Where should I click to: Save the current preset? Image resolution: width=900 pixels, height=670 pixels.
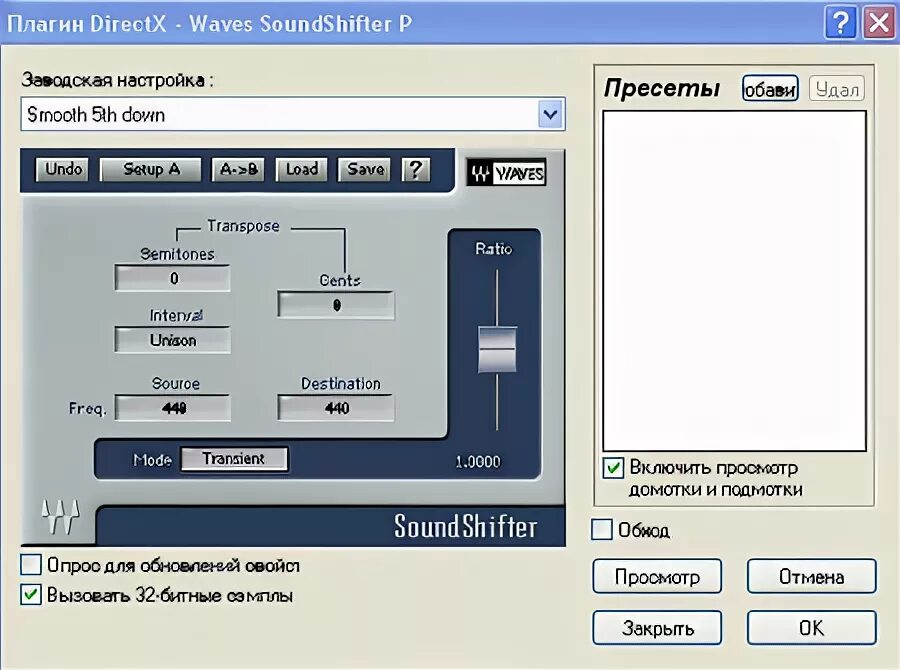[x=364, y=169]
